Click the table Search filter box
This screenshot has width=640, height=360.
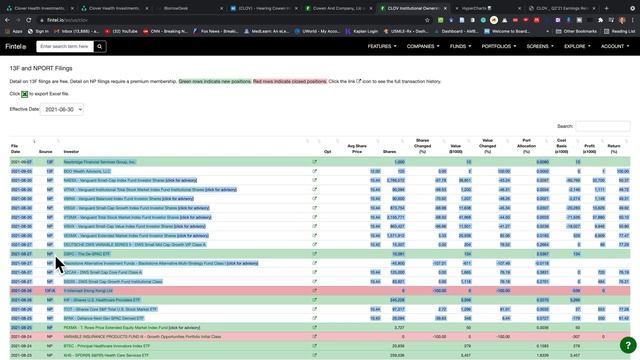coord(602,126)
